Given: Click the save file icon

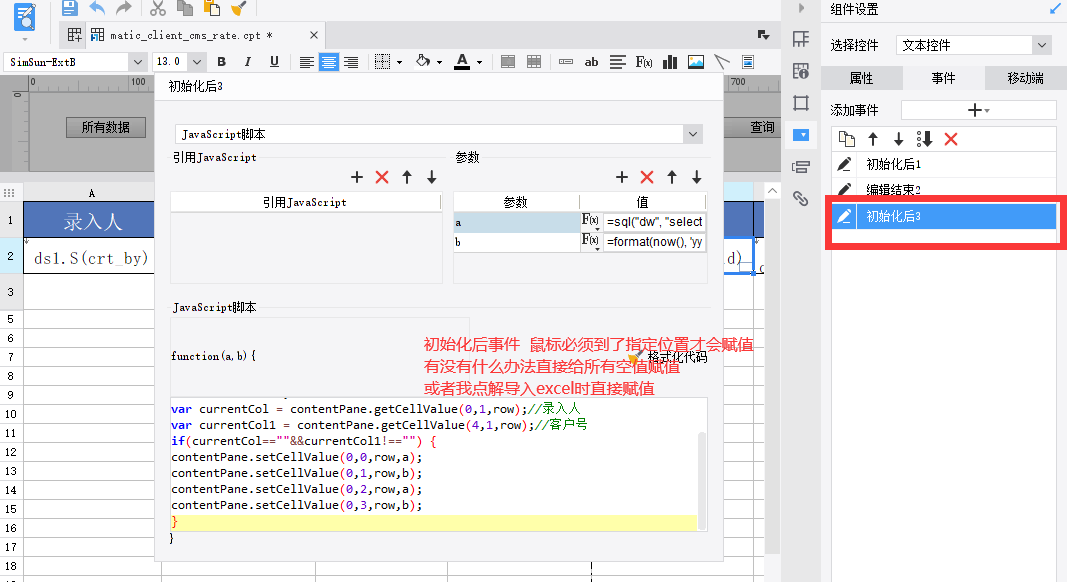Looking at the screenshot, I should pos(69,7).
